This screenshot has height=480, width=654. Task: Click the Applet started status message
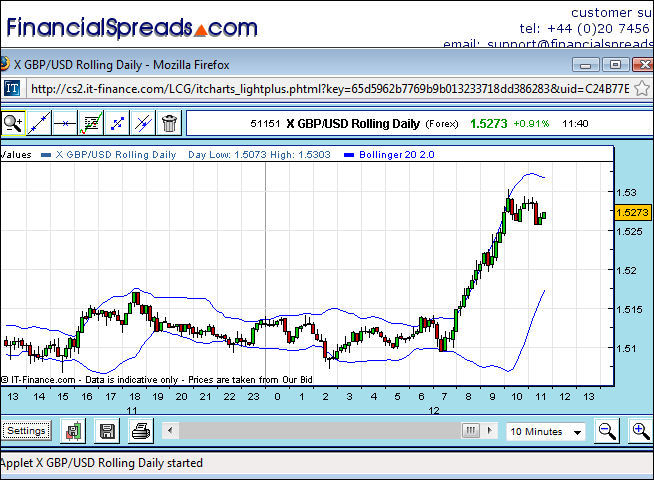(102, 463)
